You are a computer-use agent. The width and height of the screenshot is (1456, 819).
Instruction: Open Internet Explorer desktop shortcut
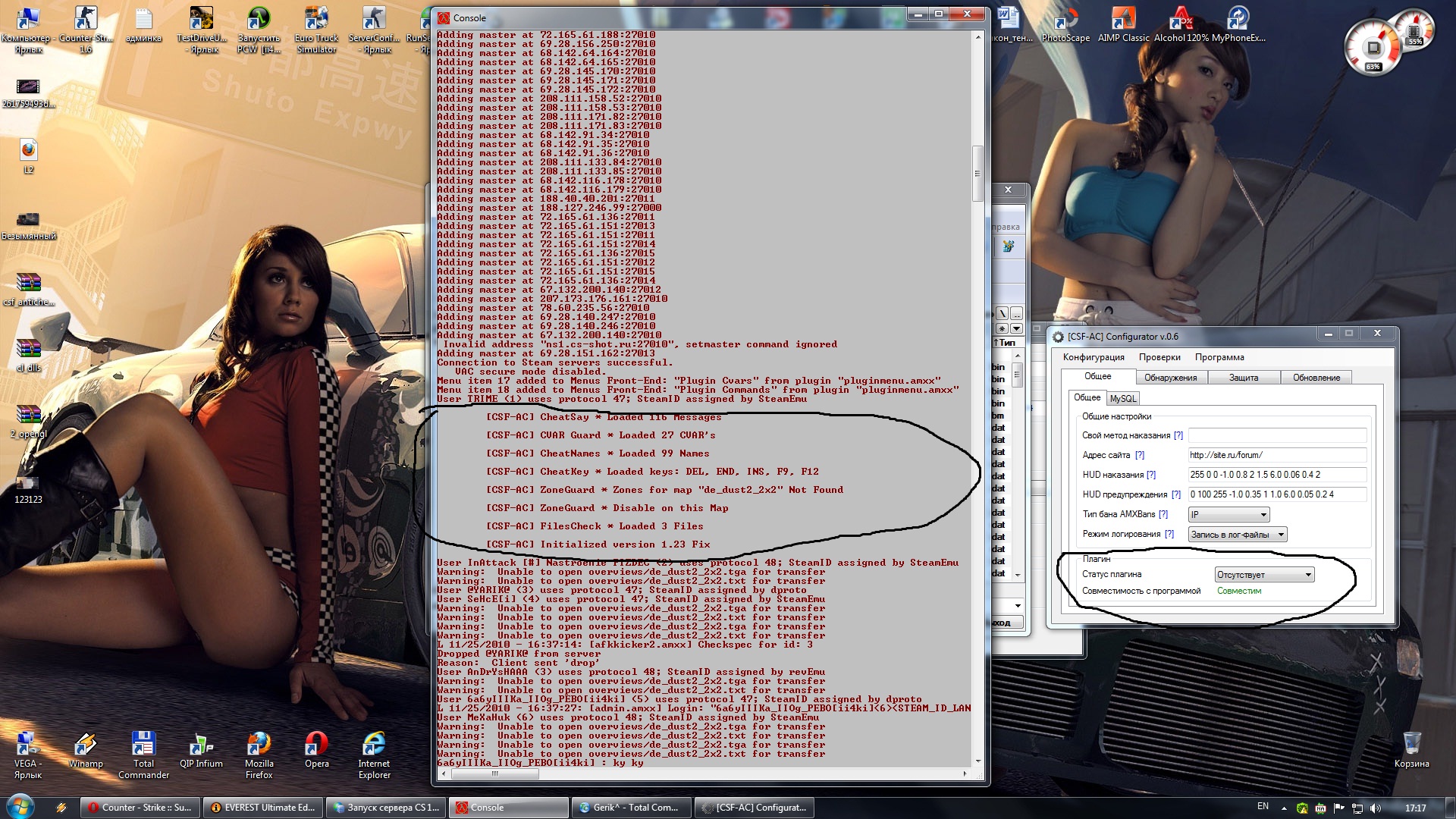click(x=374, y=755)
